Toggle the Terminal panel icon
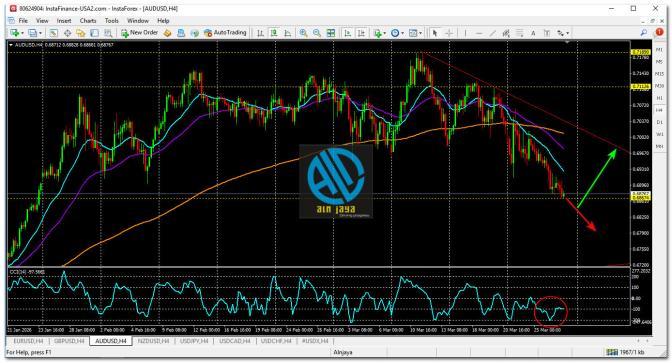Viewport: 672px width, 363px height. [x=94, y=33]
